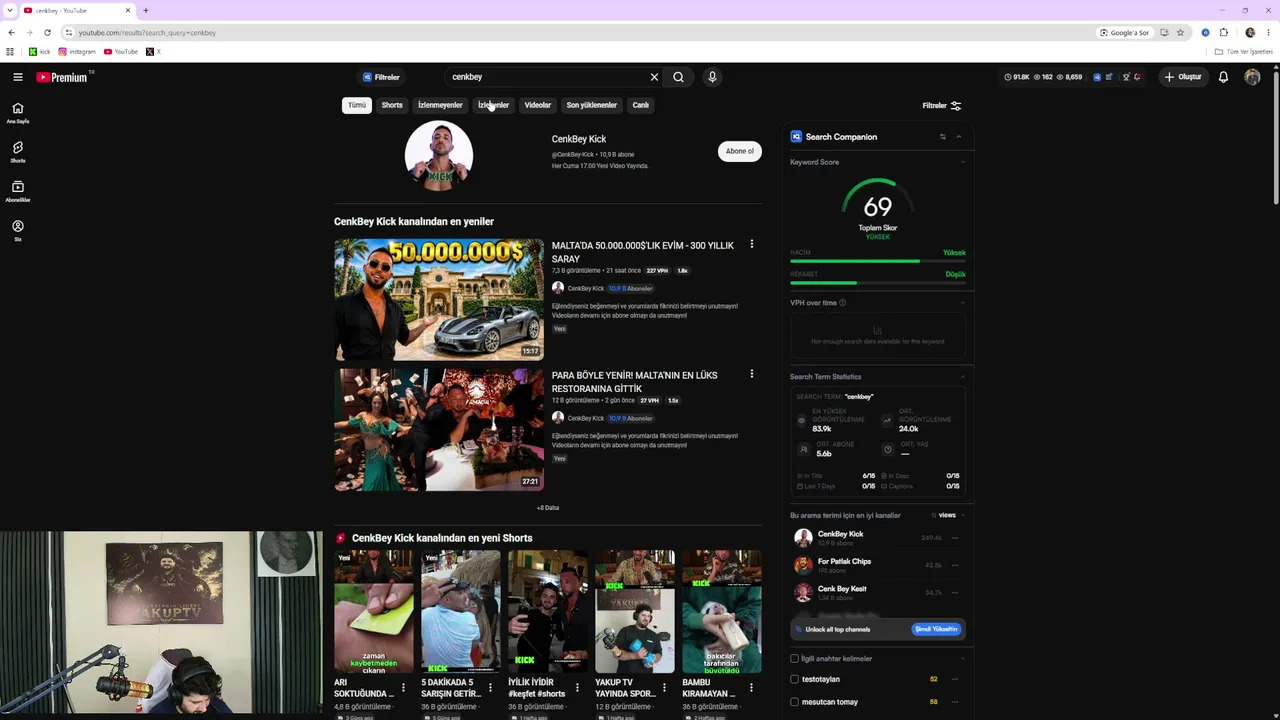The image size is (1280, 720).
Task: Open the instagram bookmark
Action: 77,52
